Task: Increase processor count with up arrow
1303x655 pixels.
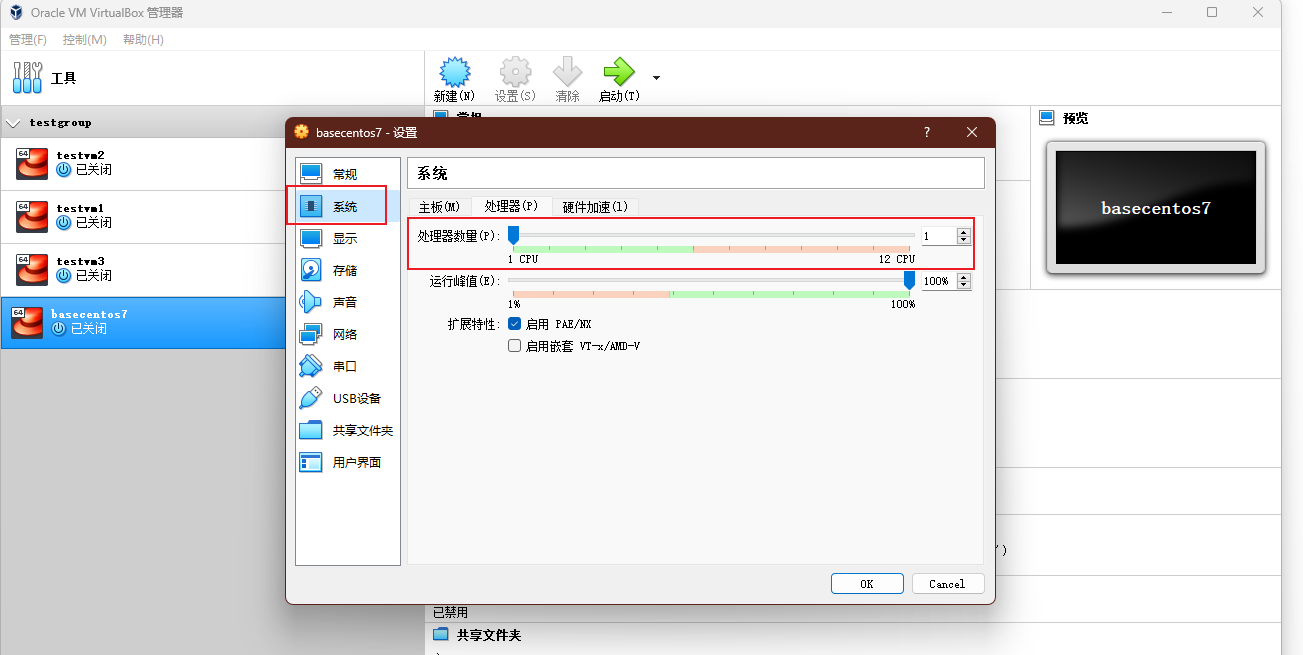Action: coord(964,232)
